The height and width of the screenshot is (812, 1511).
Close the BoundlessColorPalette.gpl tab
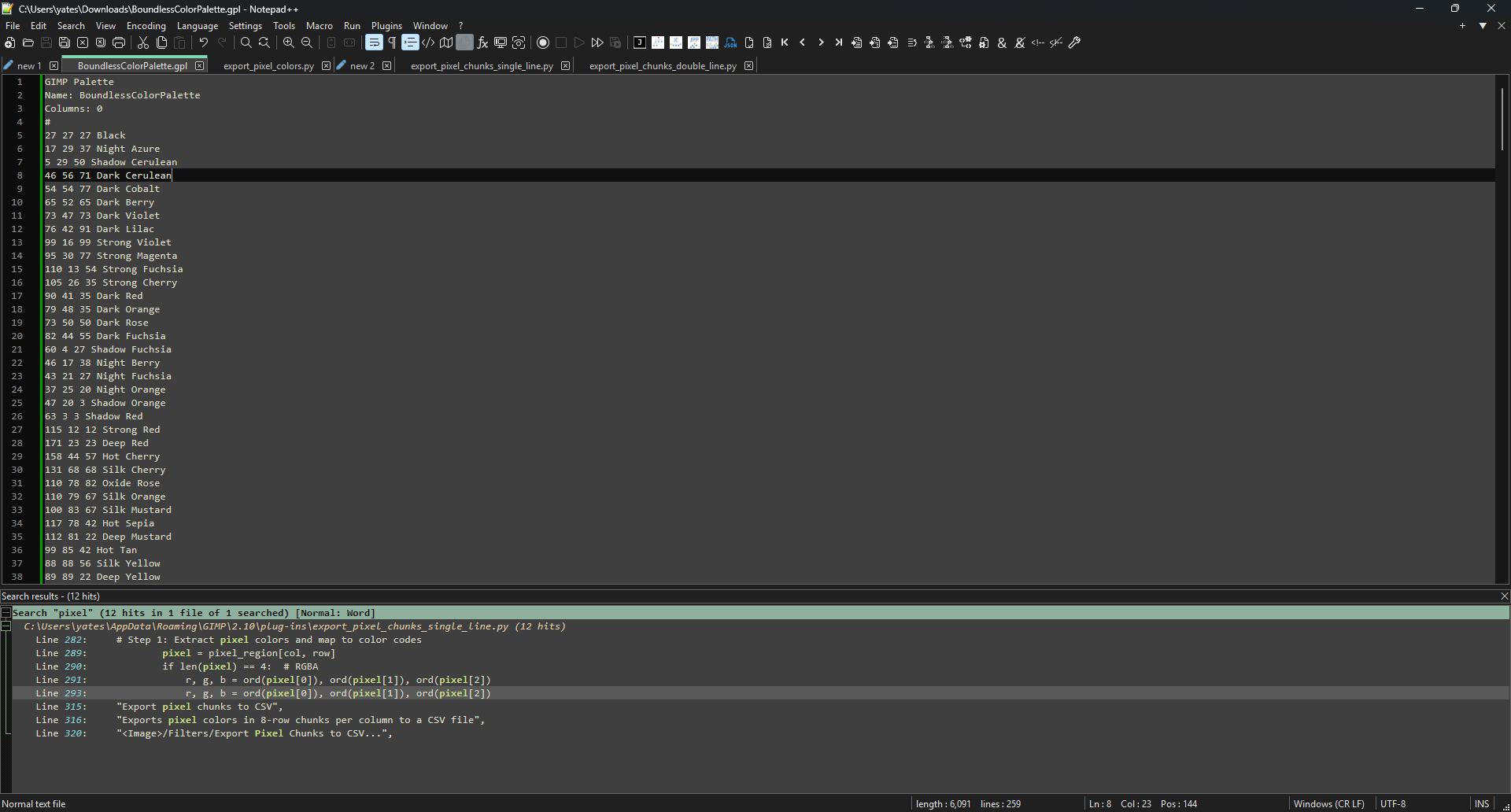(200, 66)
